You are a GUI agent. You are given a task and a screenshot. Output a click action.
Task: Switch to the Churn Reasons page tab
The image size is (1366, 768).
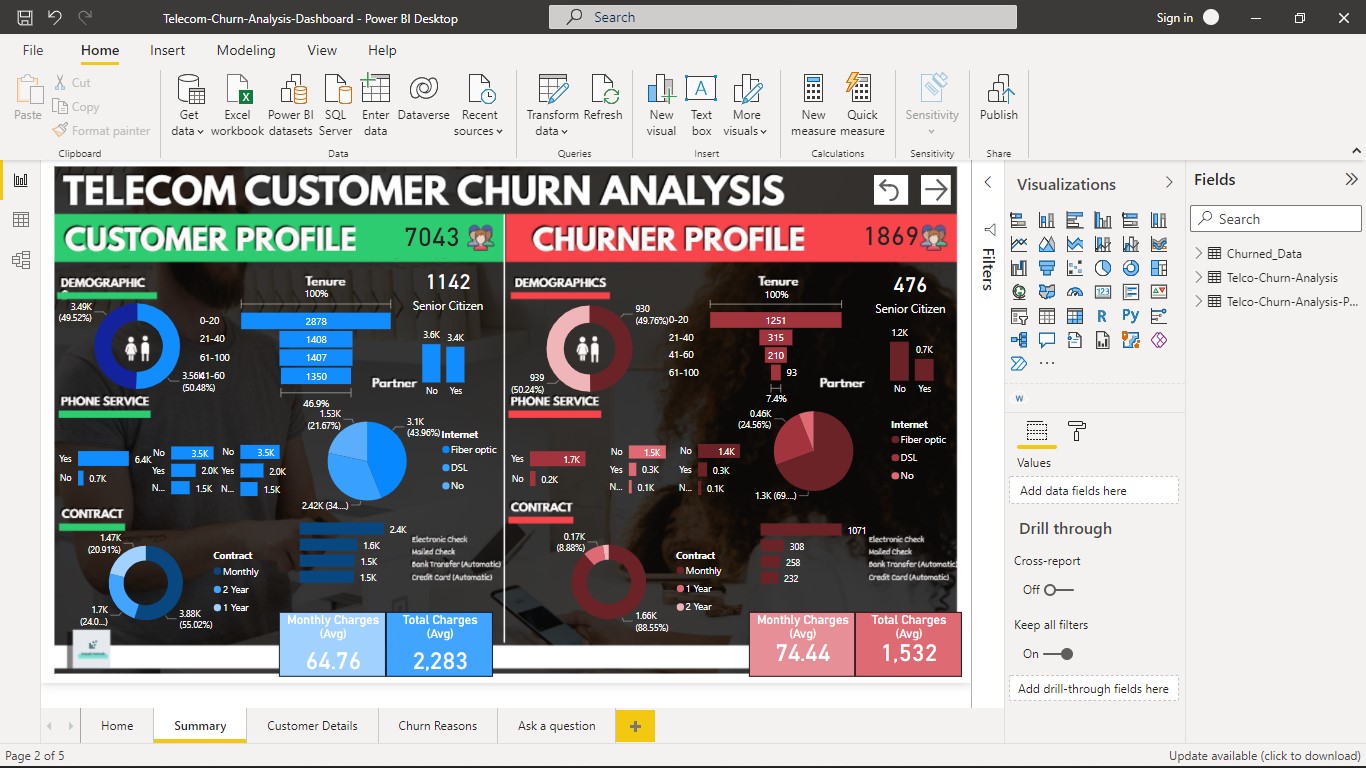click(x=437, y=726)
